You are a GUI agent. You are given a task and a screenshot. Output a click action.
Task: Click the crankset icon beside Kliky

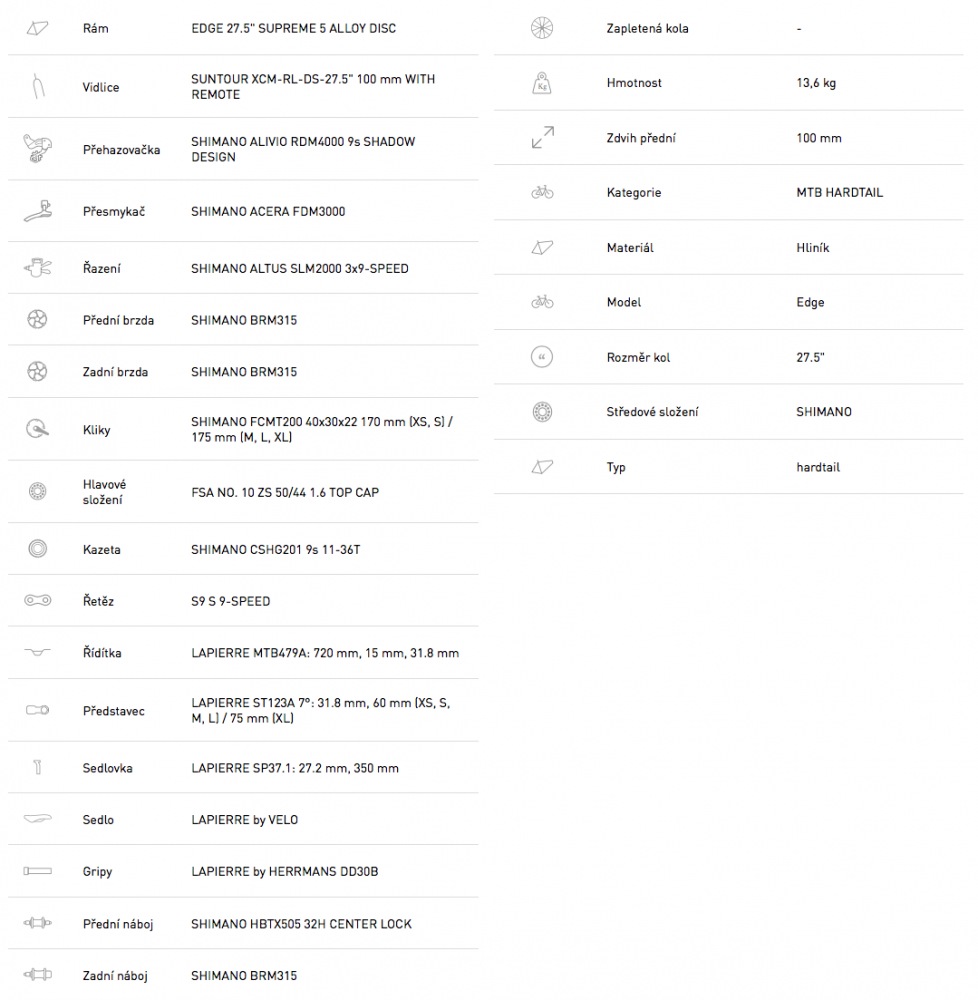coord(38,429)
